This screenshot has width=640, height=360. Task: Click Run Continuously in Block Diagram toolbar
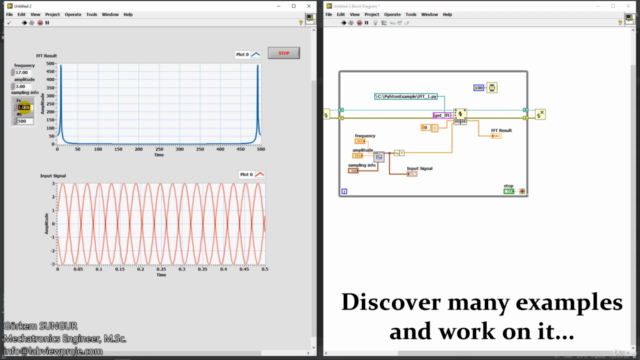pyautogui.click(x=351, y=23)
